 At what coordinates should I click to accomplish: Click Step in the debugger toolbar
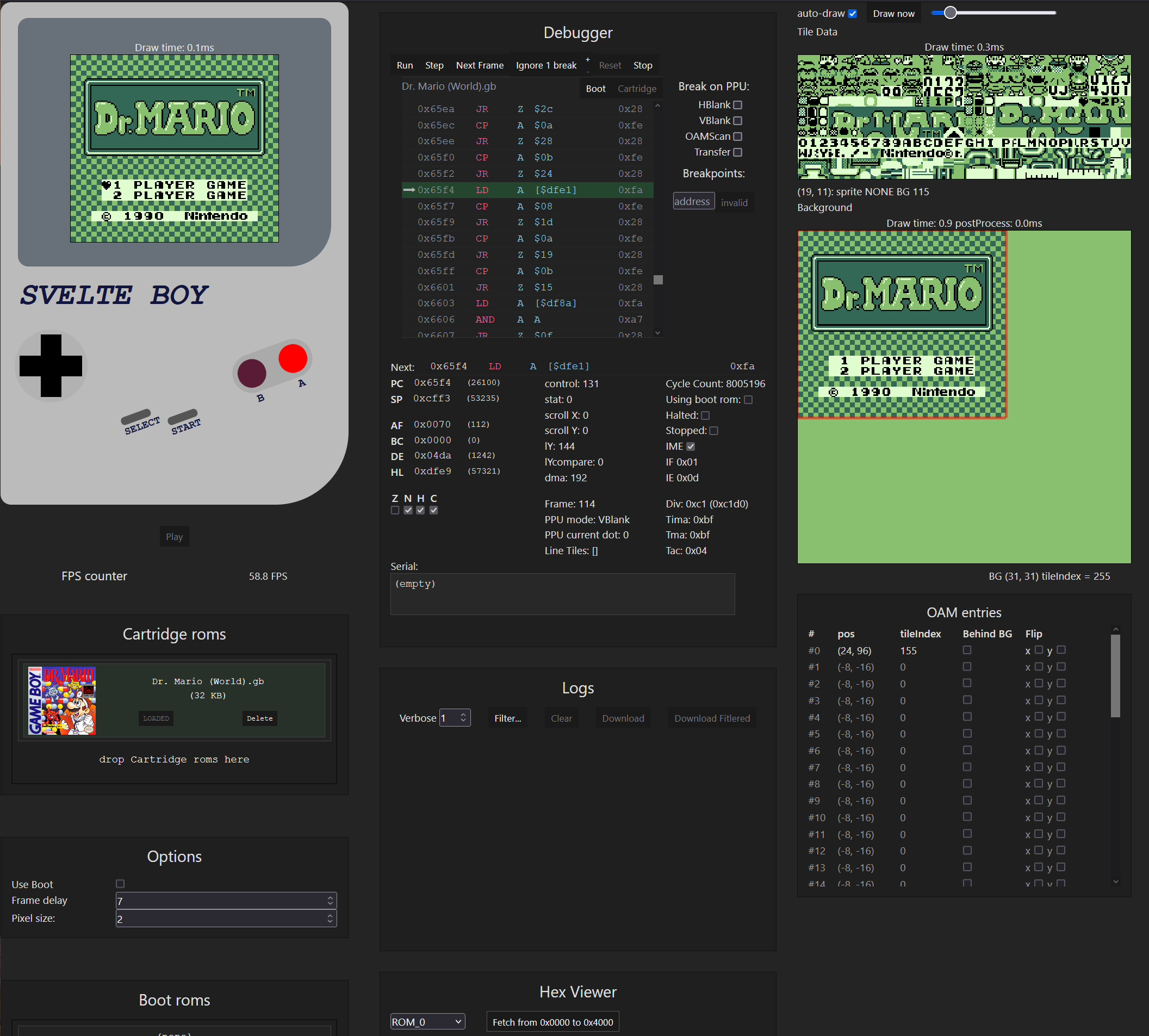coord(434,65)
